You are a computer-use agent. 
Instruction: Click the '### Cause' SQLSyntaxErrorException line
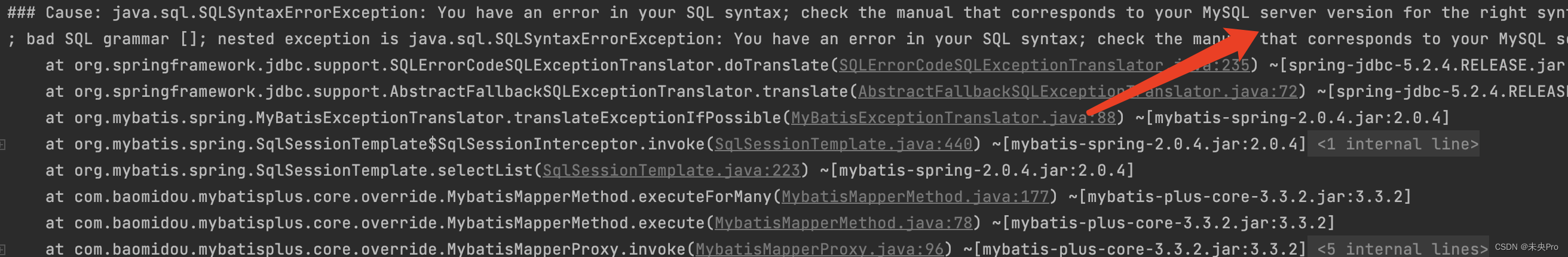pyautogui.click(x=784, y=13)
